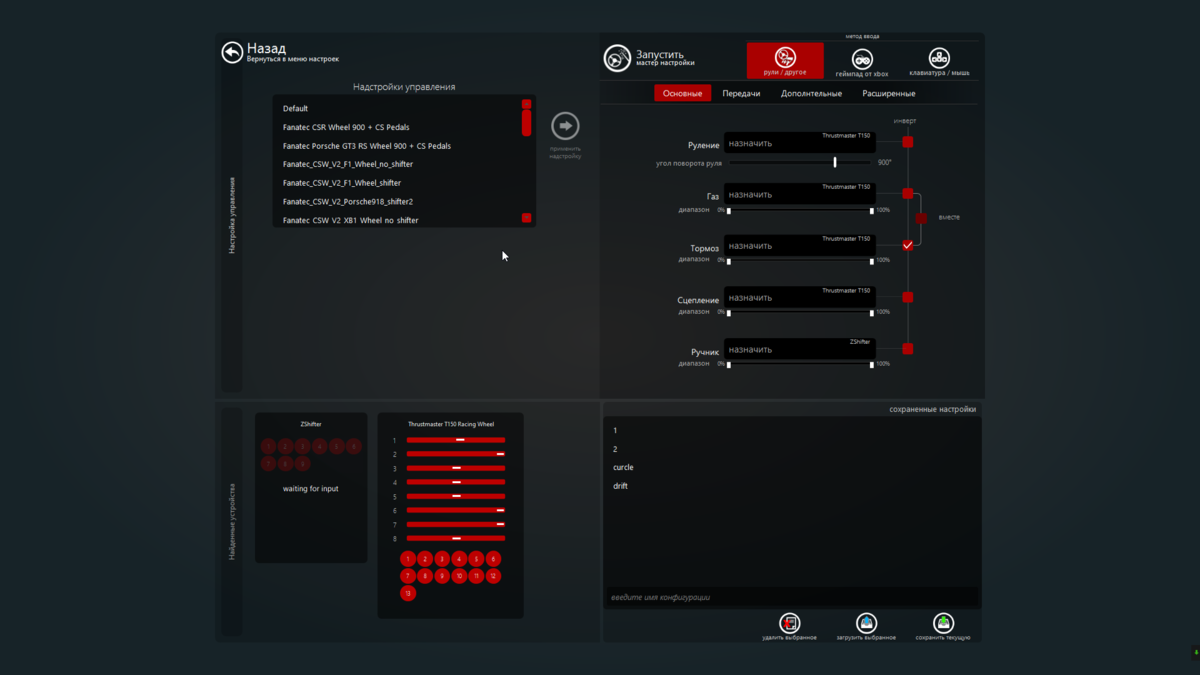Toggle вместе combined pedals checkbox

[x=922, y=218]
